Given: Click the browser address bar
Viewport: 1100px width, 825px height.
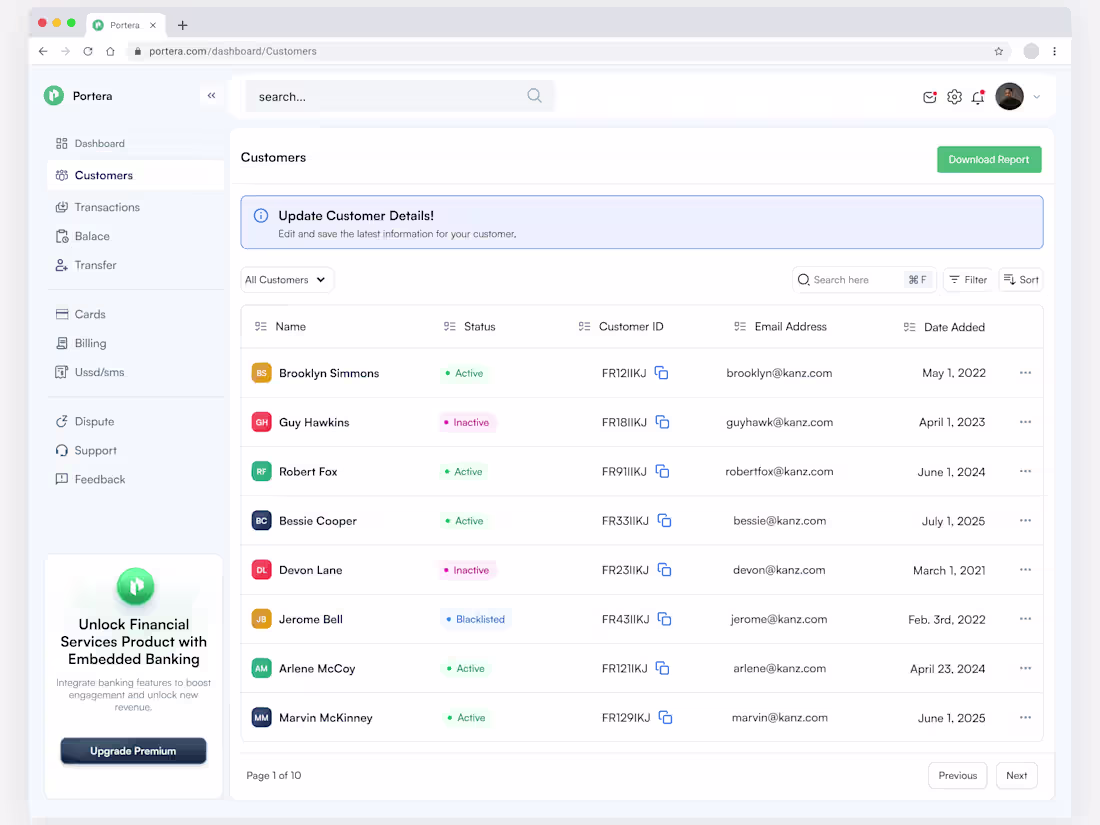Looking at the screenshot, I should tap(568, 51).
